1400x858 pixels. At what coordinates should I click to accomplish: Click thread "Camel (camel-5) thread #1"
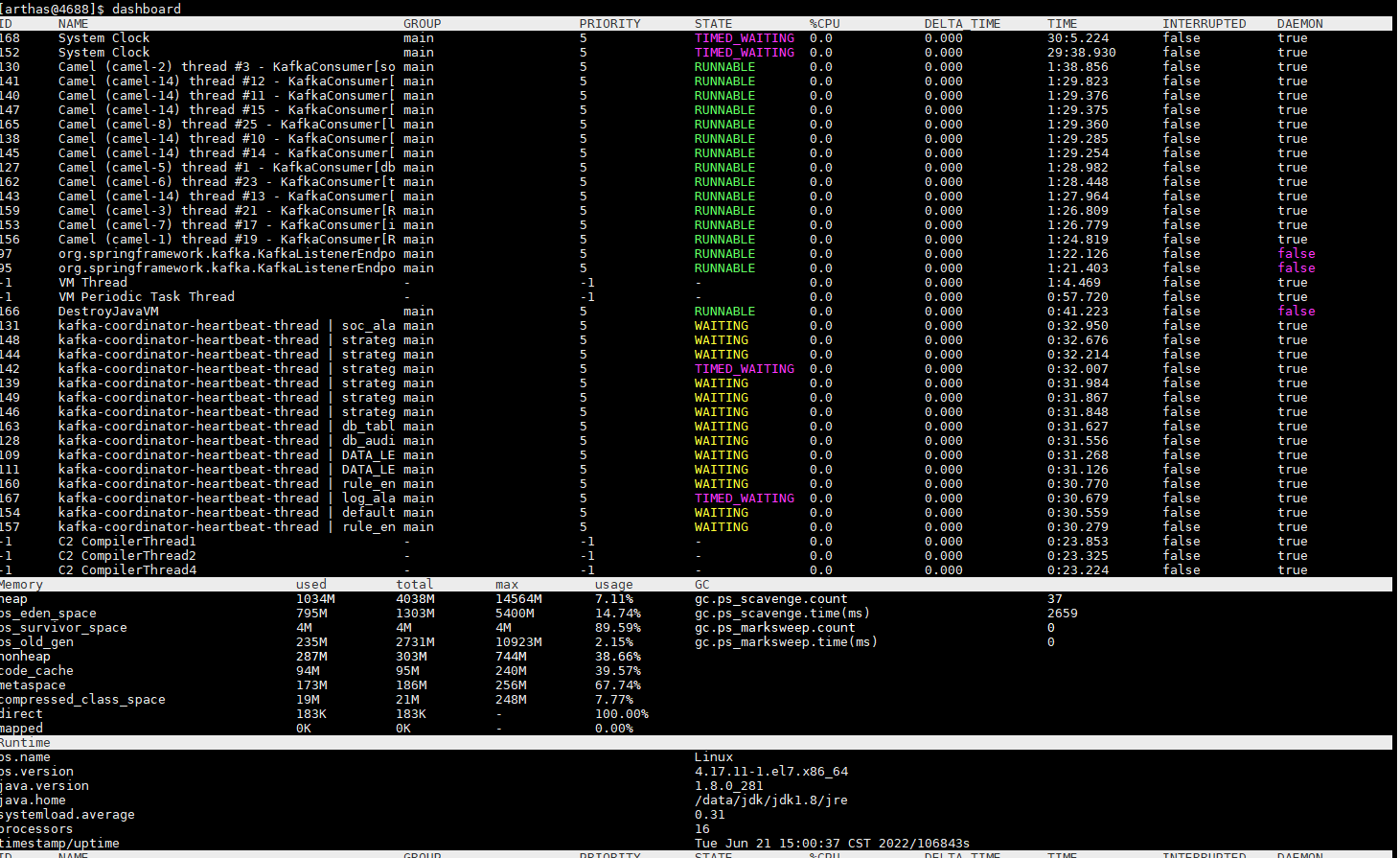click(153, 168)
